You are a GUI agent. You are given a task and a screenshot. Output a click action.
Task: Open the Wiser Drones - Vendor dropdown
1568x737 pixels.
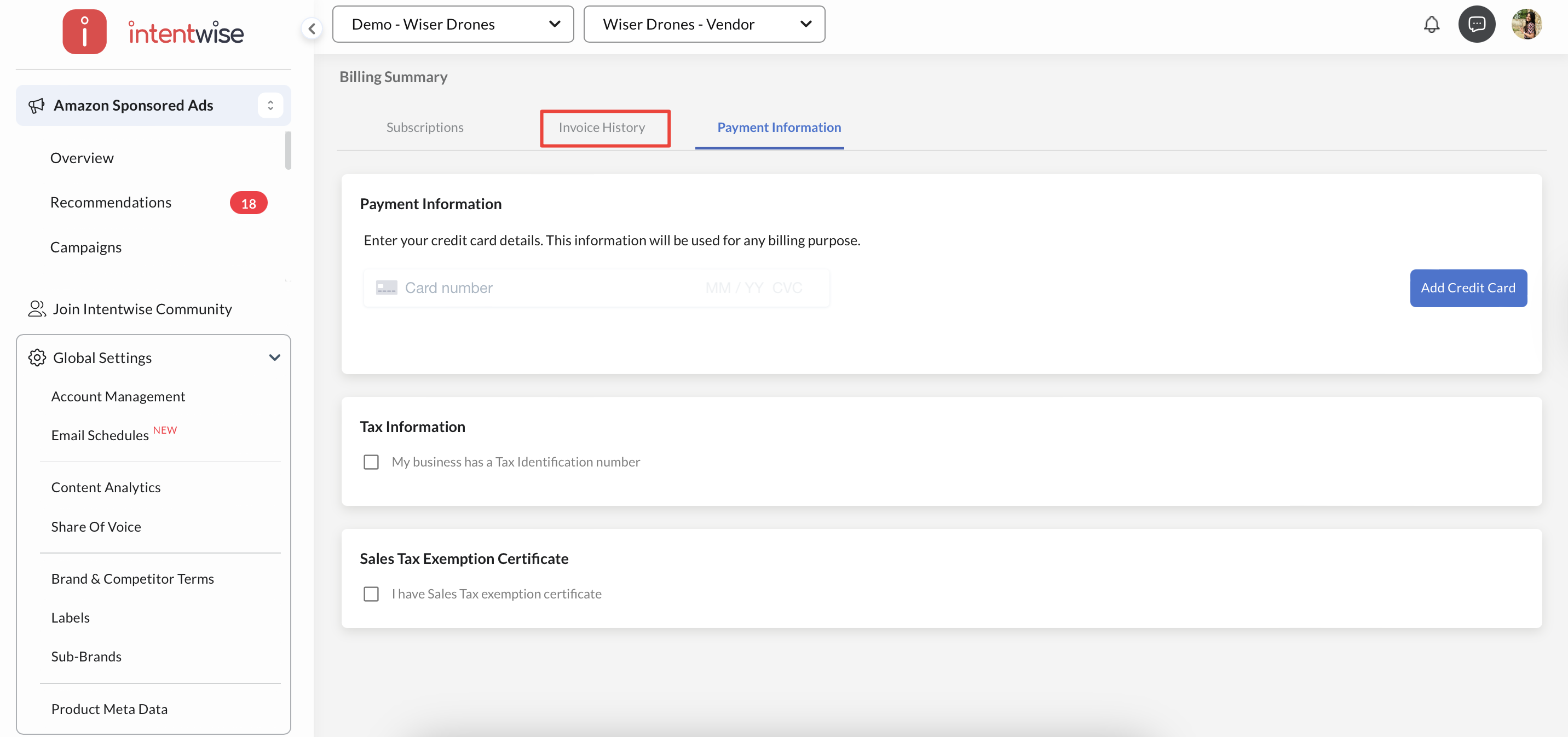click(x=704, y=24)
